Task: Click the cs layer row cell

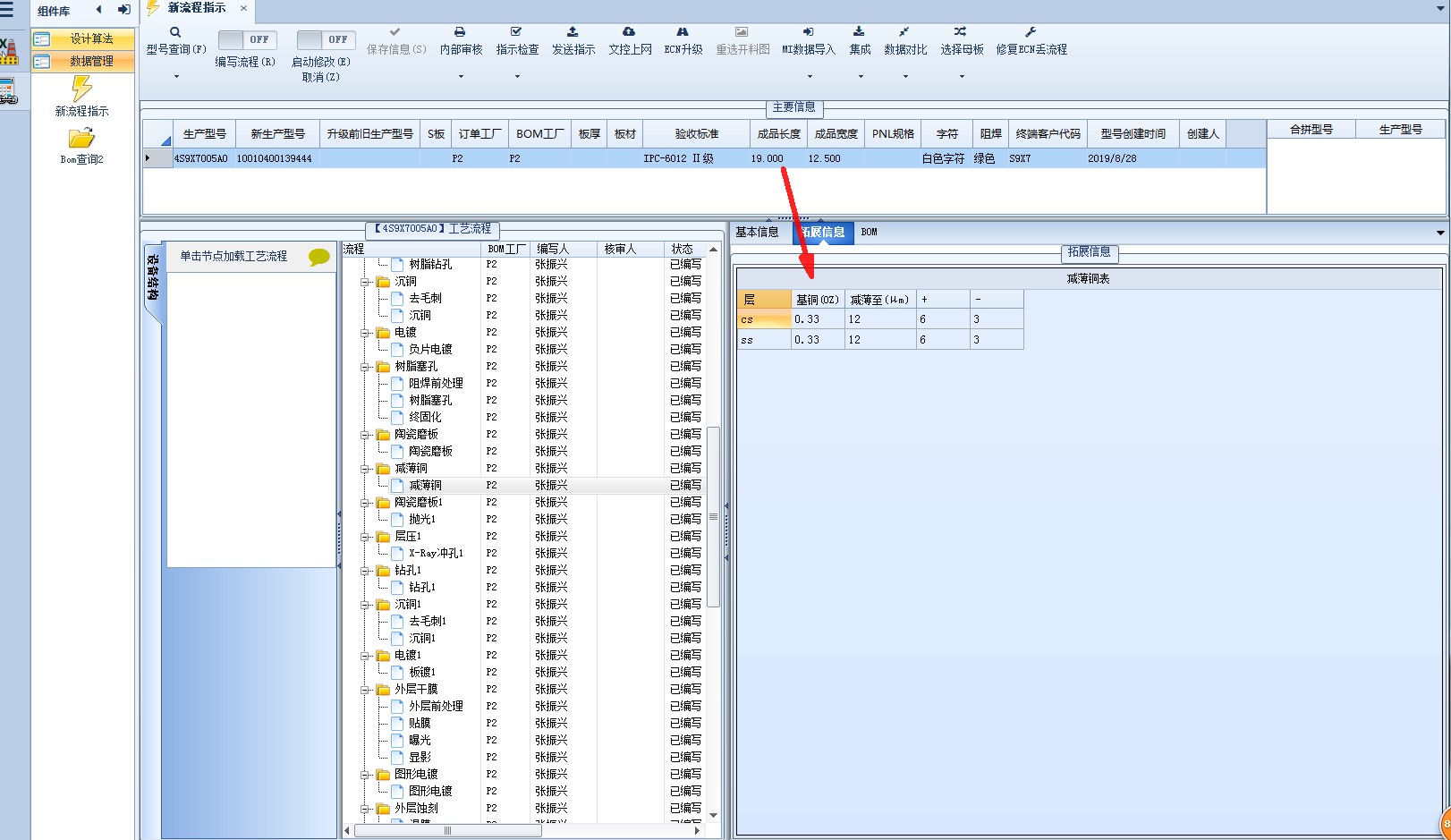Action: 764,319
